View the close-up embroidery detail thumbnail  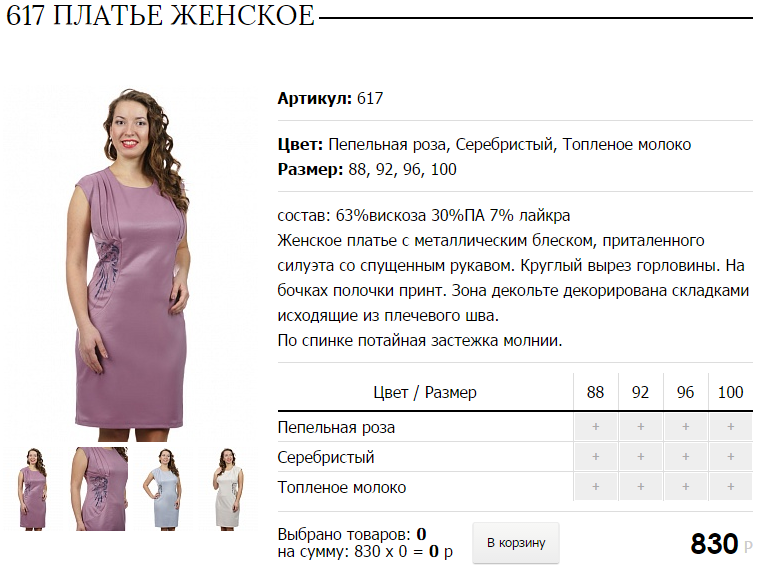[x=100, y=489]
